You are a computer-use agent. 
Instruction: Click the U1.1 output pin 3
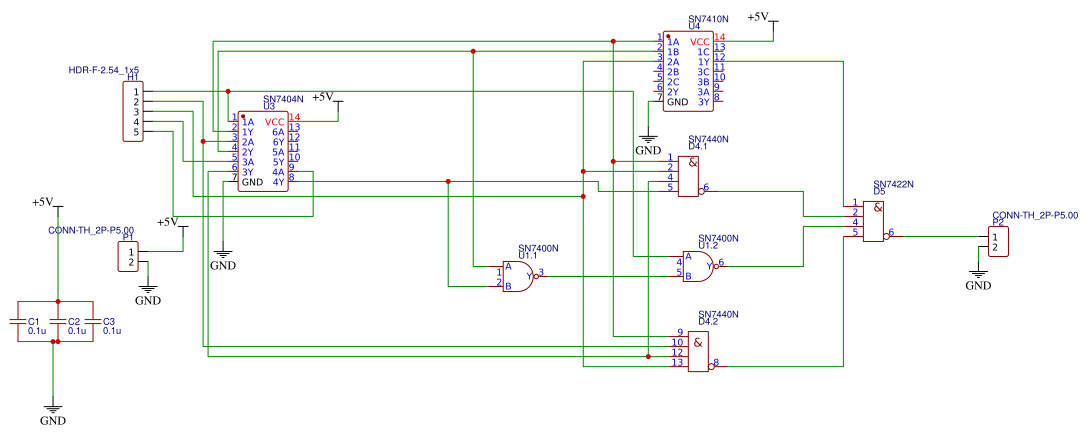tap(541, 272)
